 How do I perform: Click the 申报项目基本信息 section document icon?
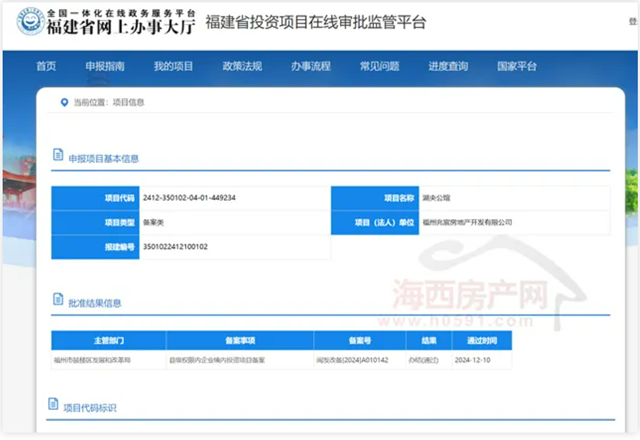57,157
